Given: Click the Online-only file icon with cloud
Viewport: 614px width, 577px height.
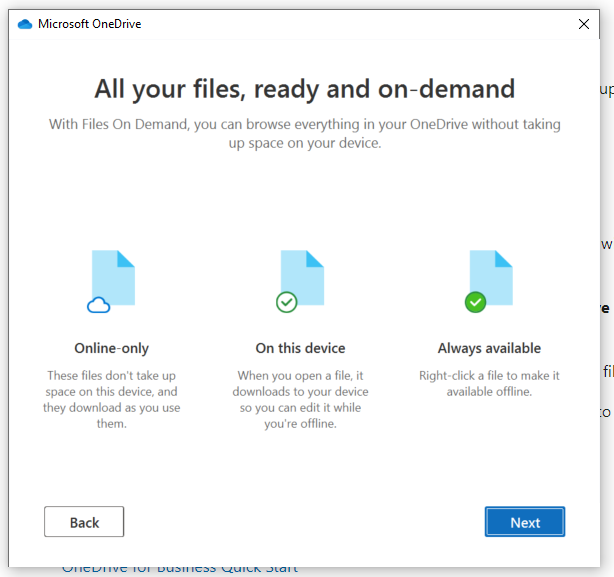Looking at the screenshot, I should pos(111,281).
